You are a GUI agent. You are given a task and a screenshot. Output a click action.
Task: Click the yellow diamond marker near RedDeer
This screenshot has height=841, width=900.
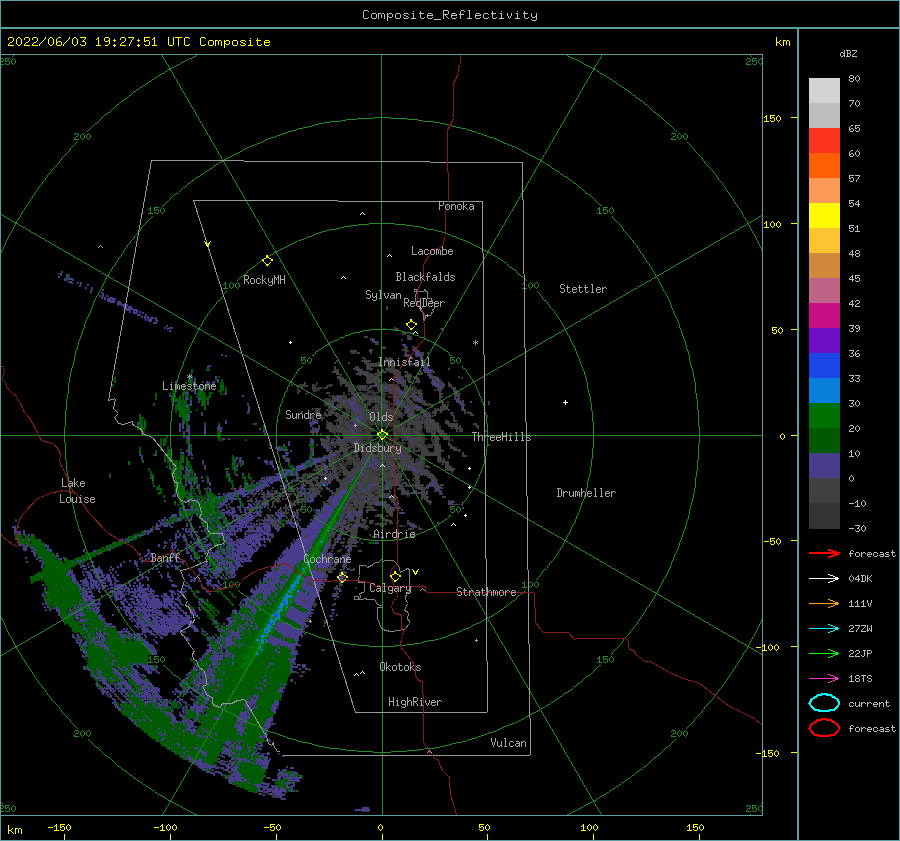click(411, 325)
